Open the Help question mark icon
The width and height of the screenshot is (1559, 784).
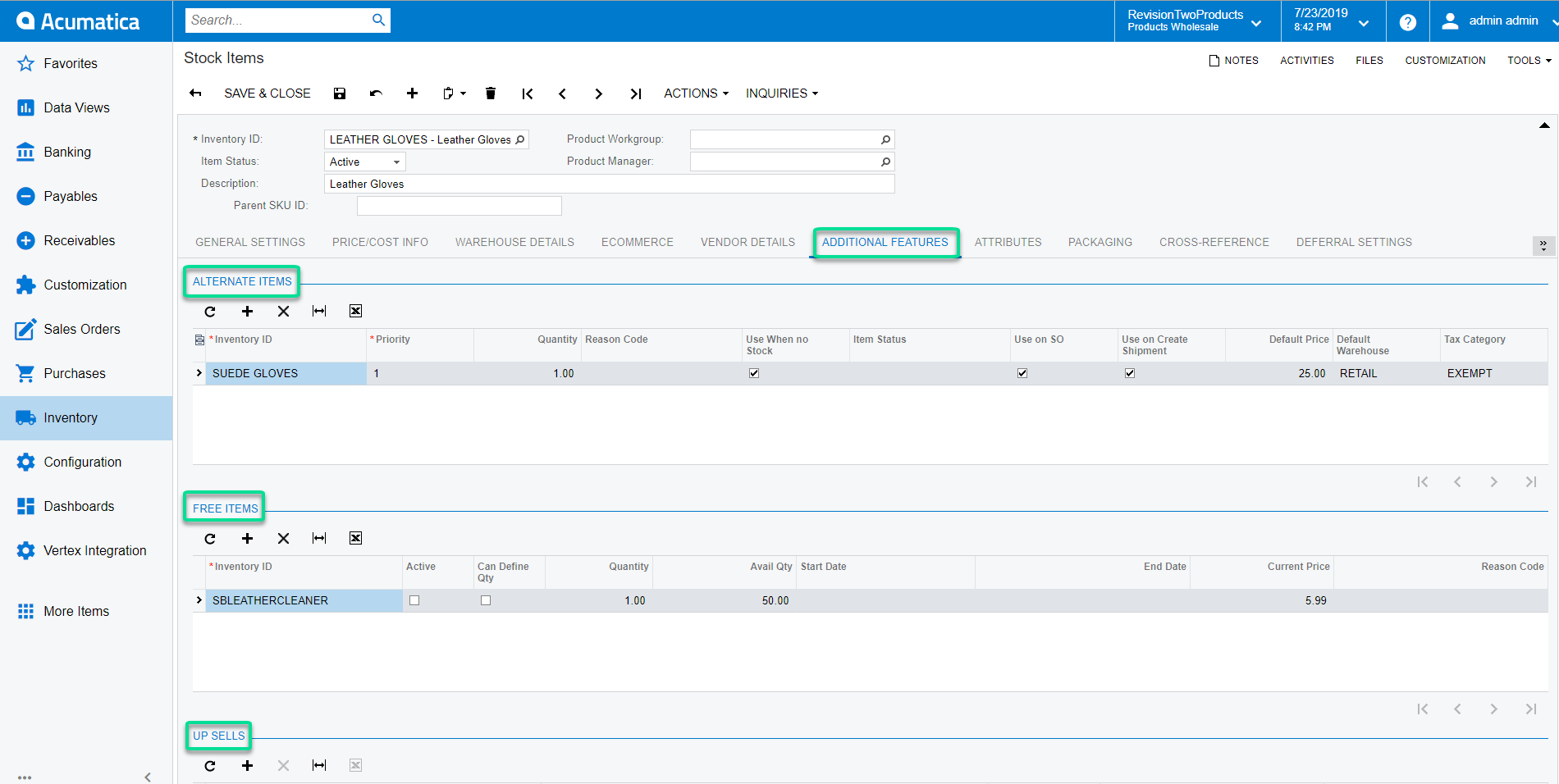1407,22
